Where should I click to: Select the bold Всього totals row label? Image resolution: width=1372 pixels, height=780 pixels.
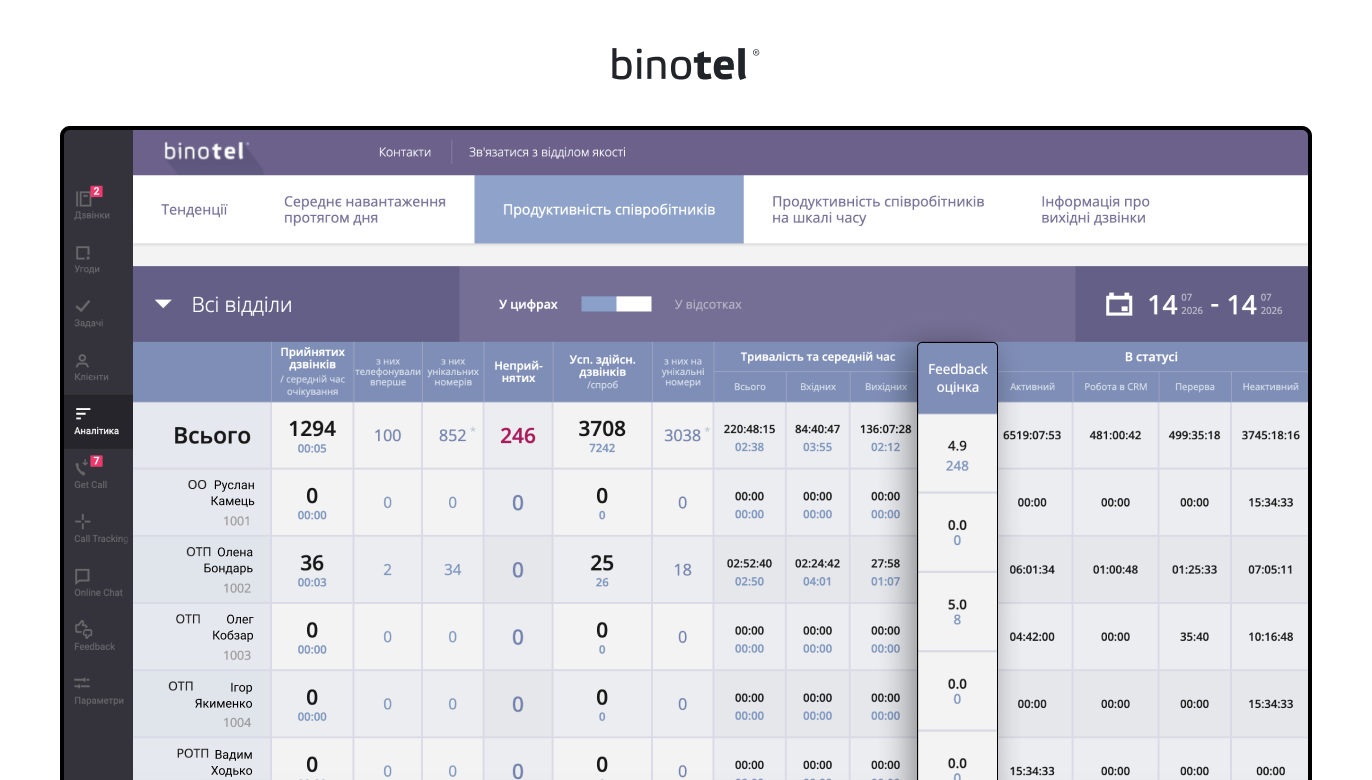coord(212,435)
